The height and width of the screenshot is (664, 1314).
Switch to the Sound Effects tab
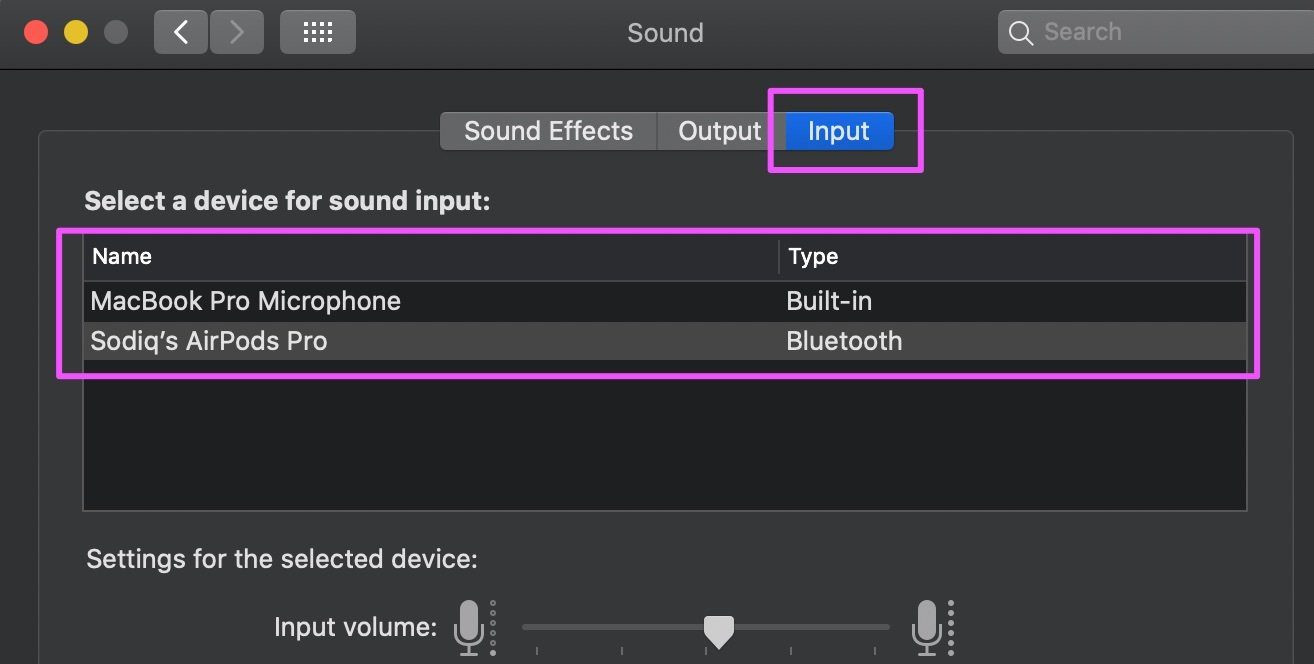pos(548,131)
